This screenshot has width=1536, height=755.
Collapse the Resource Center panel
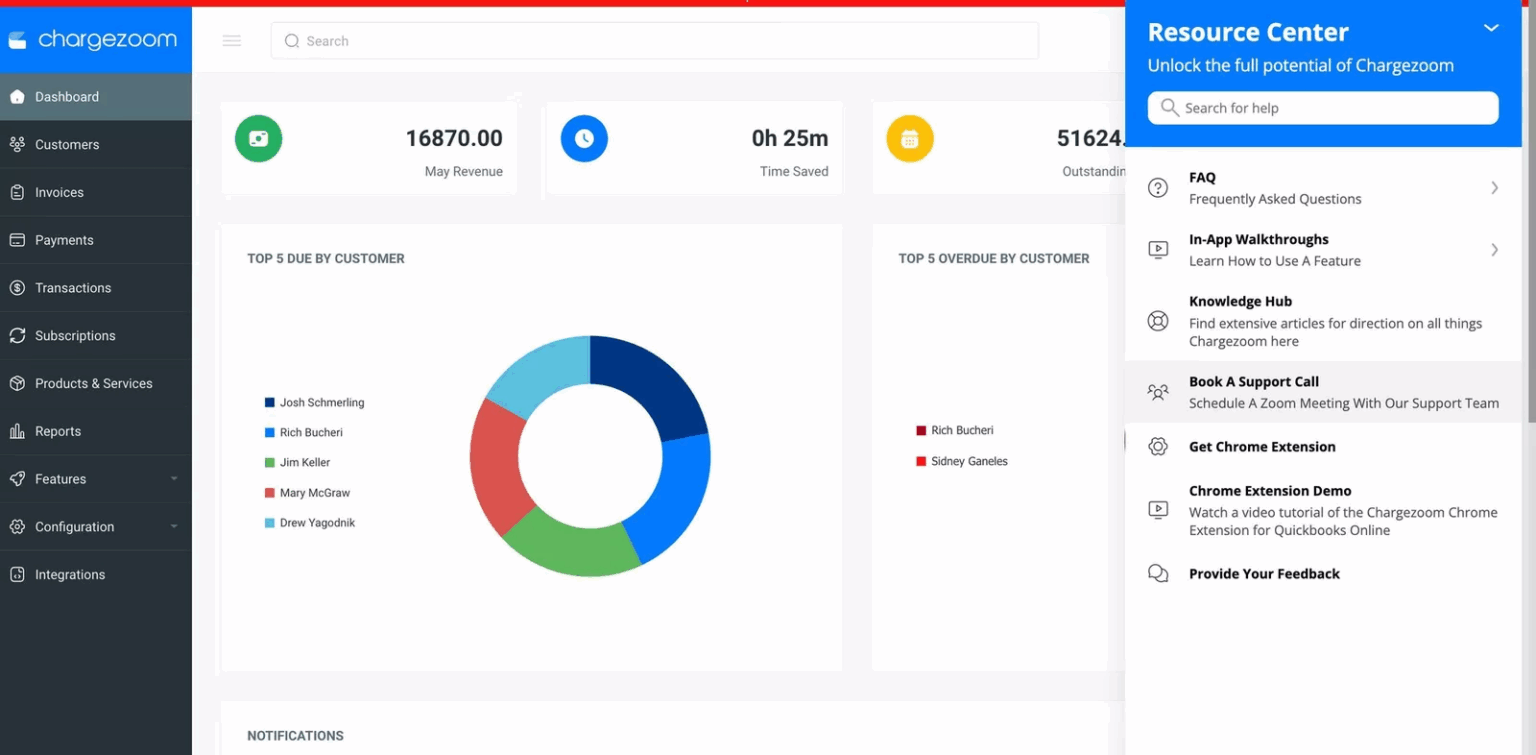pos(1490,28)
